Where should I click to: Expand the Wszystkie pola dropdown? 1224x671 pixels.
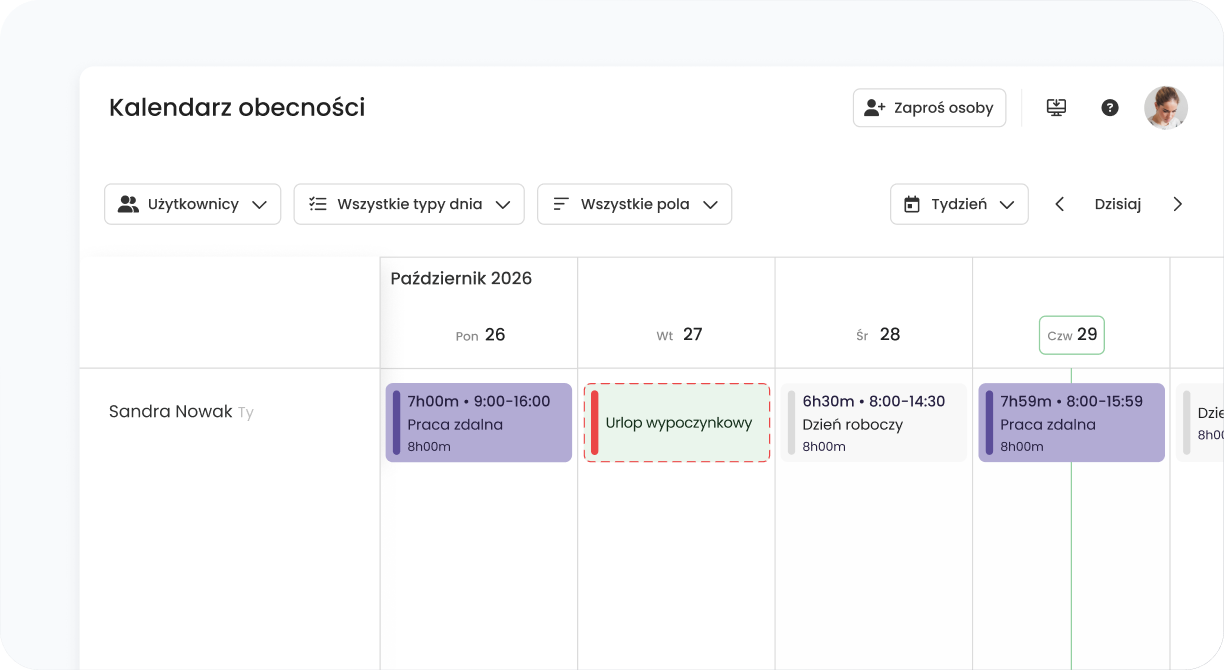pos(635,204)
